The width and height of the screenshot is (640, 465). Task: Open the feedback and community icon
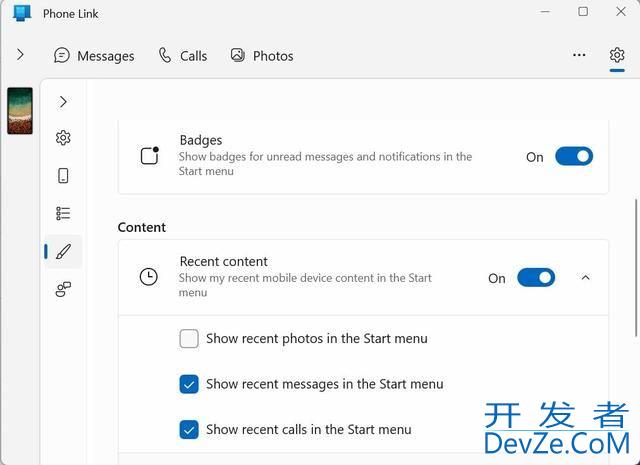tap(63, 289)
